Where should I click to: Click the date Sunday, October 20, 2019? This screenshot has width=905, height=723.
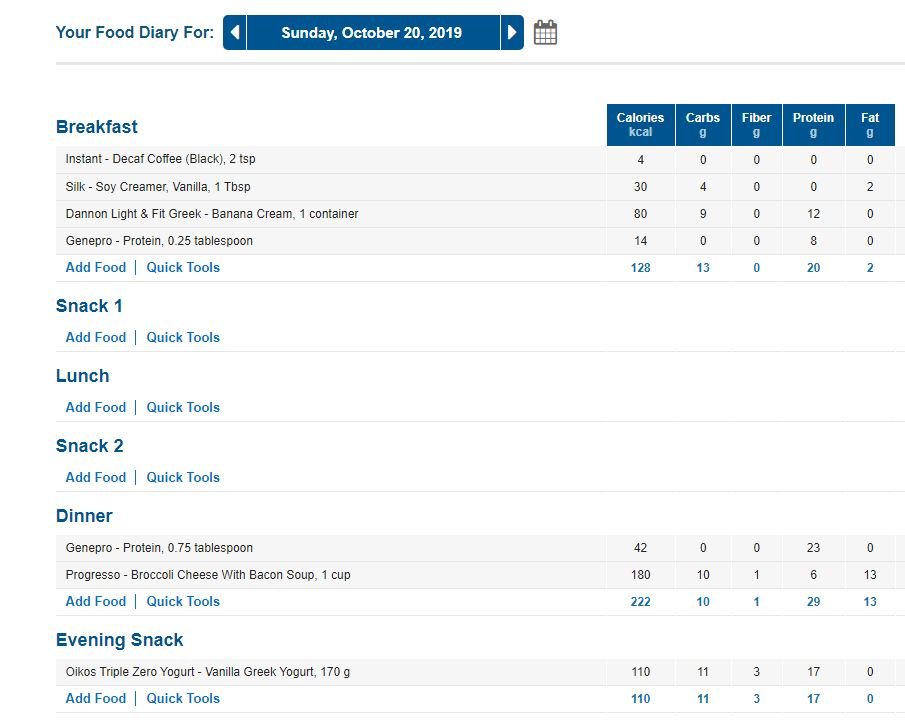click(372, 32)
